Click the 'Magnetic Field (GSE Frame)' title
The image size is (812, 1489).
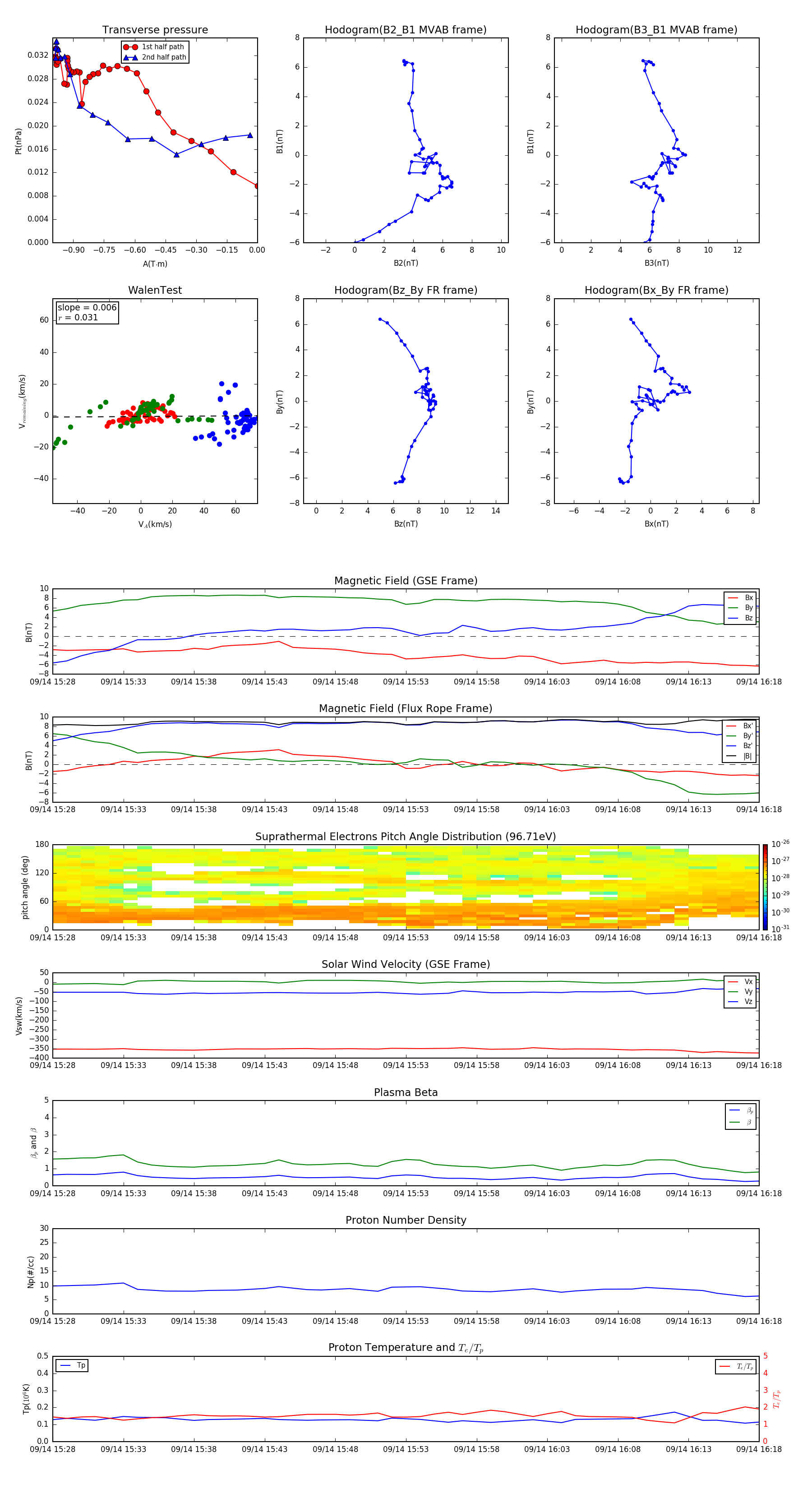pyautogui.click(x=406, y=581)
